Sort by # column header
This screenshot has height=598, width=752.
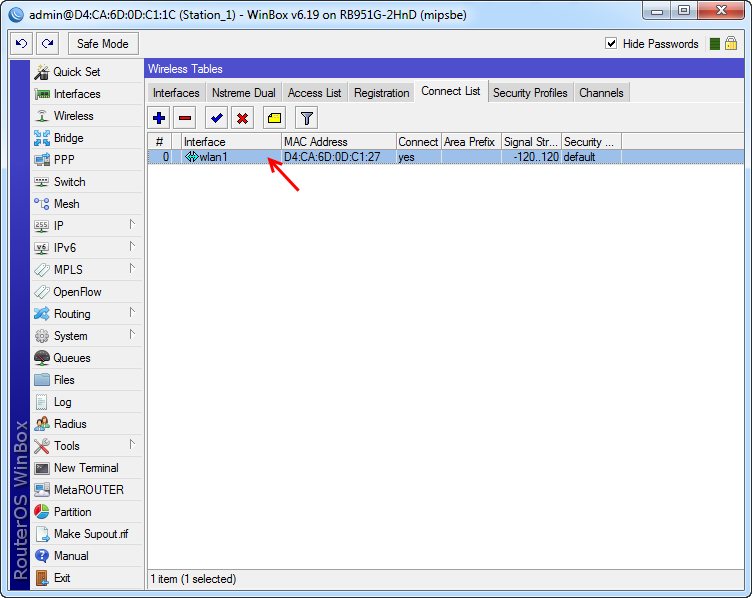pyautogui.click(x=160, y=142)
